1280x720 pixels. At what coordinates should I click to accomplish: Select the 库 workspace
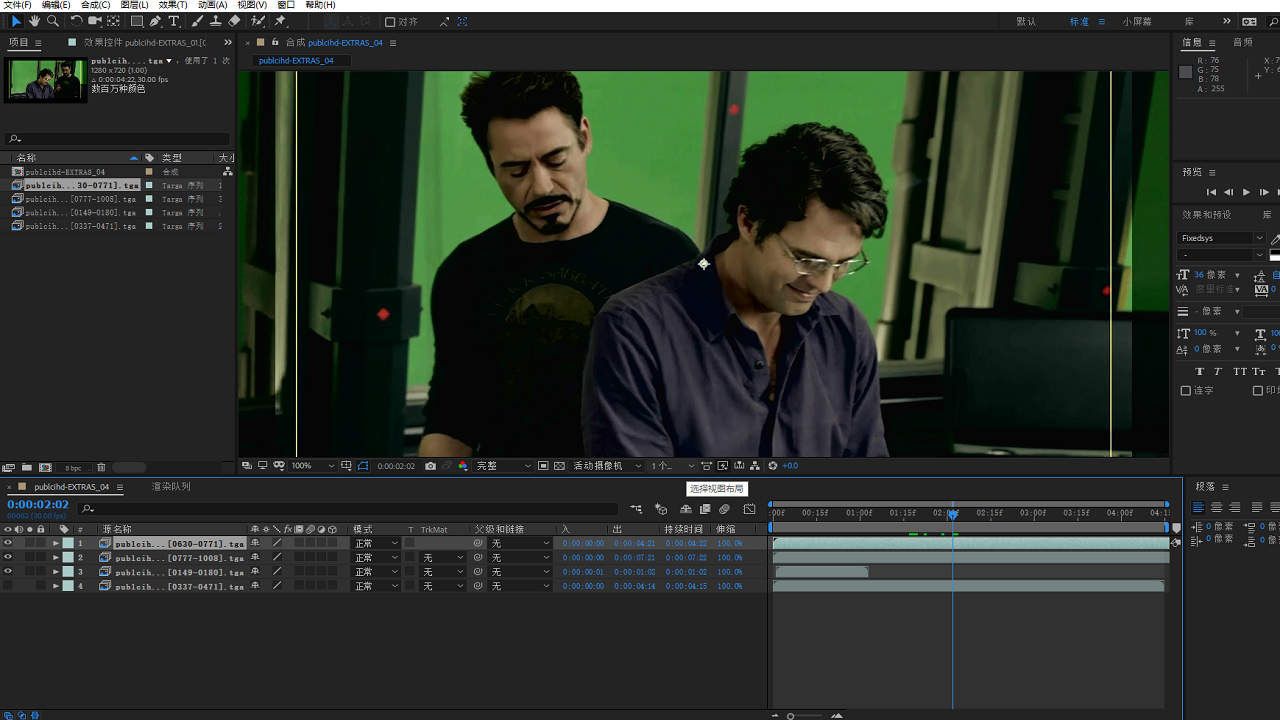tap(1189, 22)
